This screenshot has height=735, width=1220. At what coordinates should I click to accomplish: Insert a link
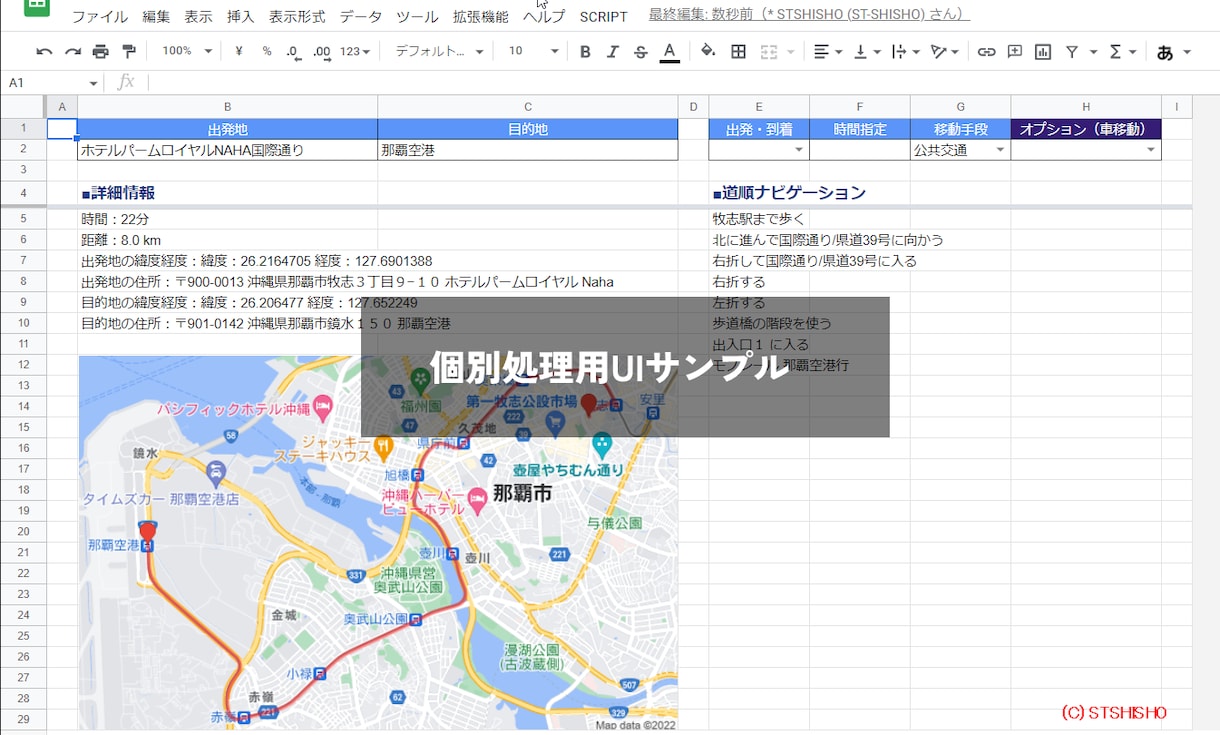(x=986, y=51)
